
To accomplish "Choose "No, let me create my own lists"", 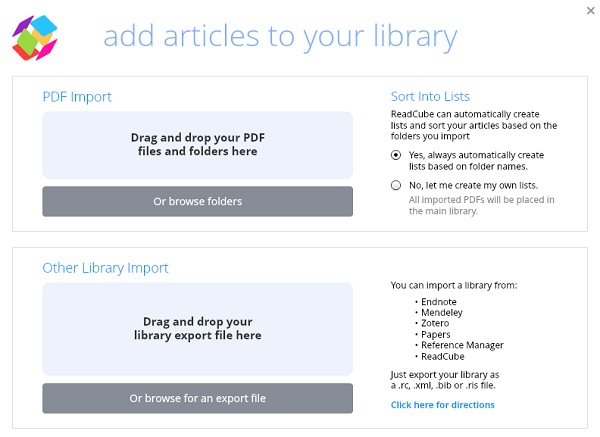I will pyautogui.click(x=397, y=186).
